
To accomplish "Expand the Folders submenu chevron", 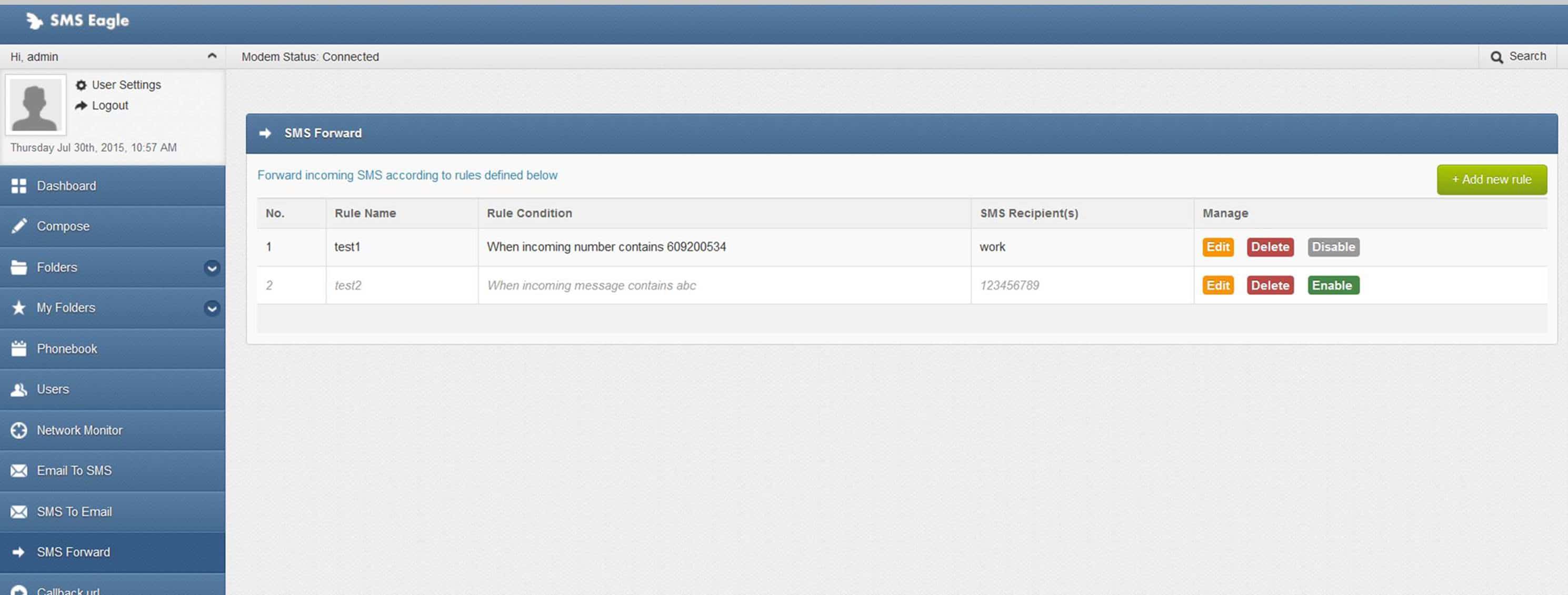I will pyautogui.click(x=212, y=268).
